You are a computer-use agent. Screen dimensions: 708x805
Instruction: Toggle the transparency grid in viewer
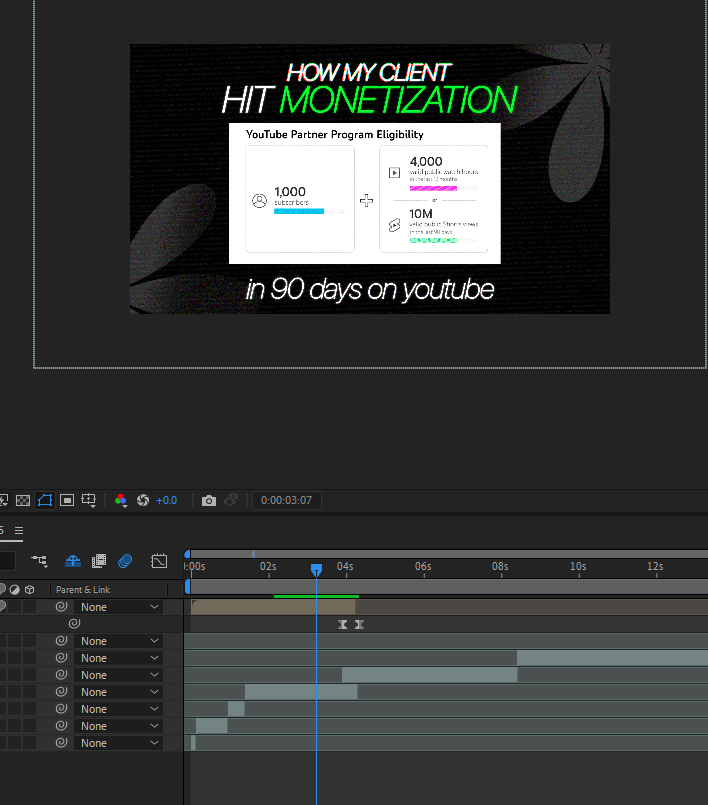tap(23, 501)
